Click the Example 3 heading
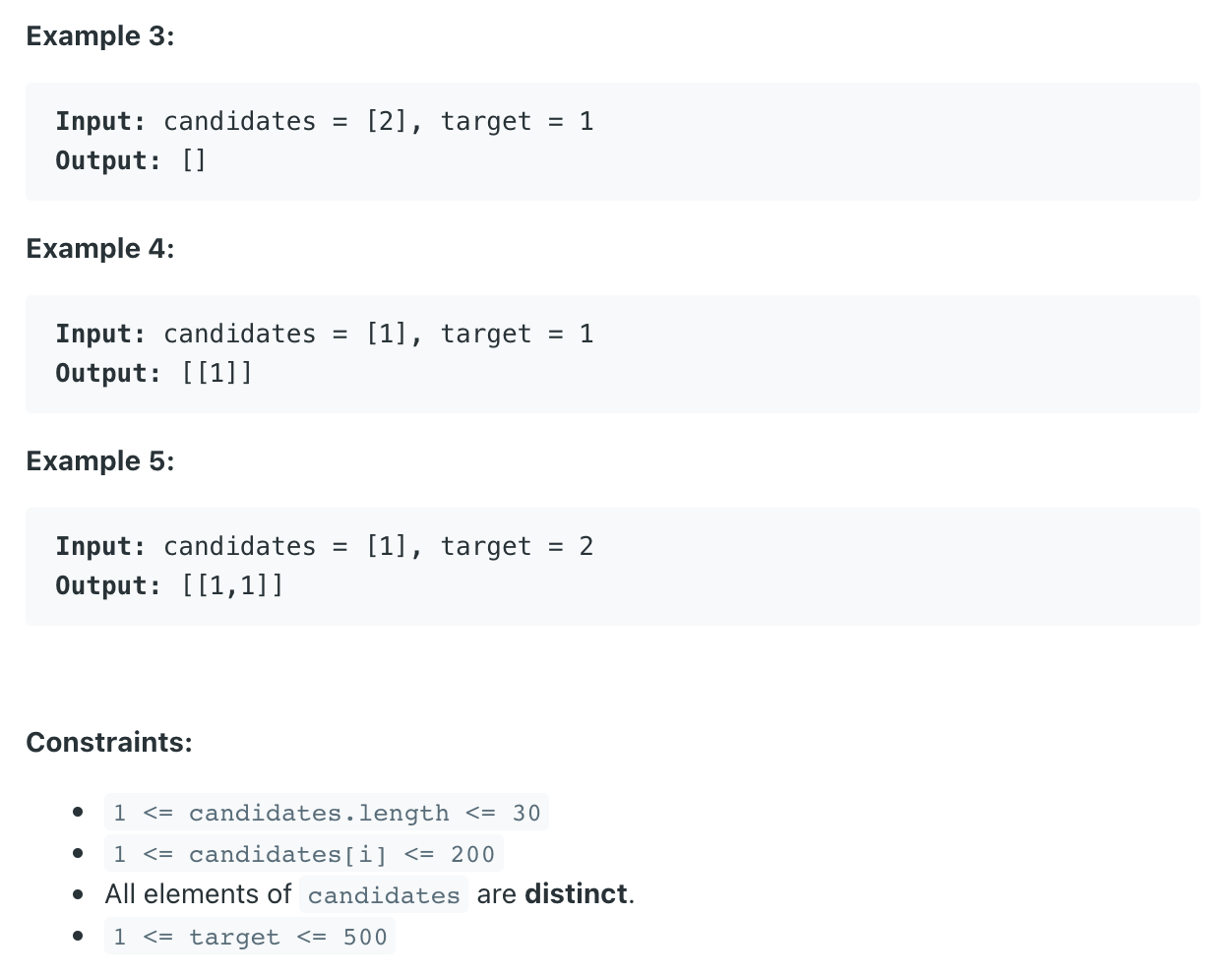1232x976 pixels. [100, 36]
